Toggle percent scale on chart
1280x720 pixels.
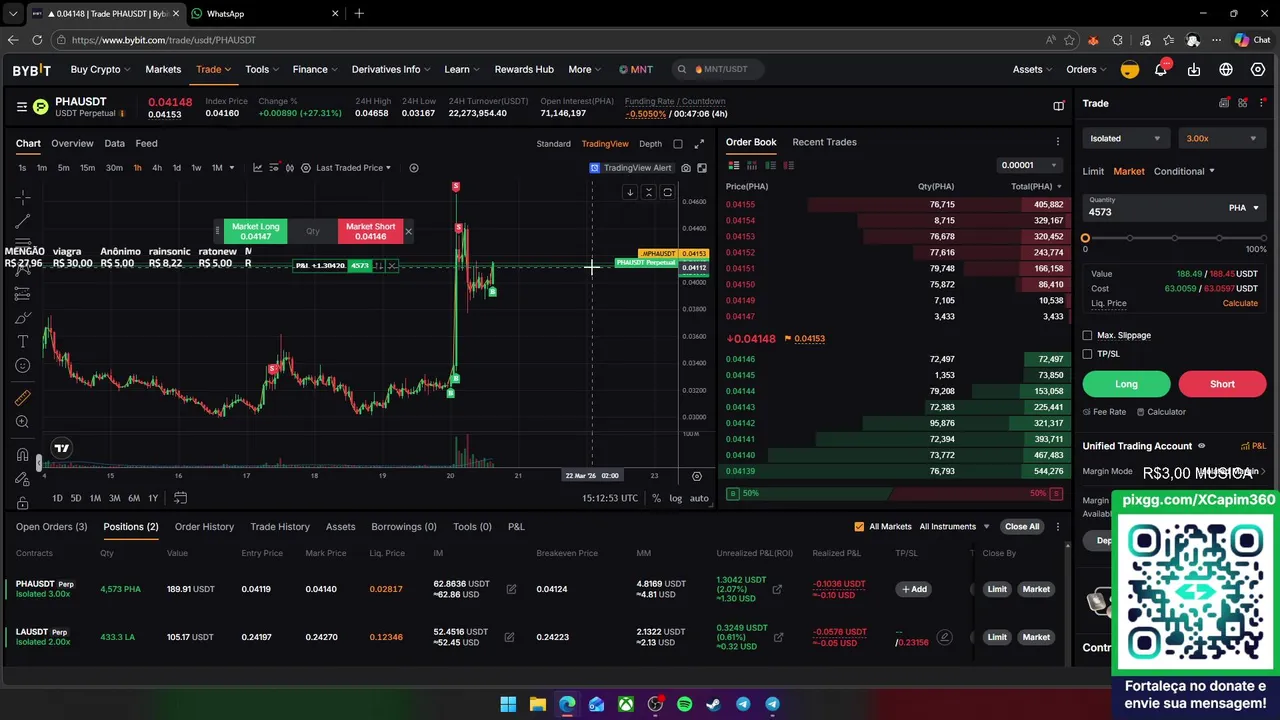(656, 498)
